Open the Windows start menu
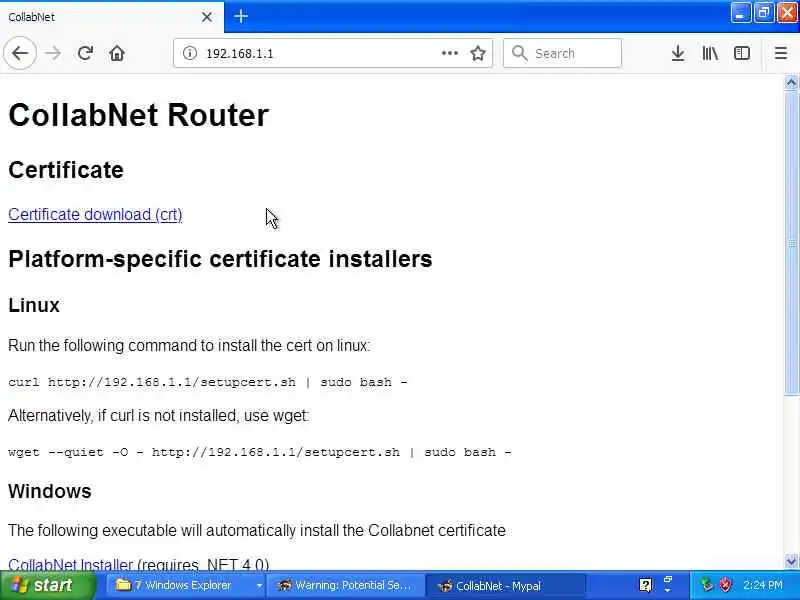 [x=47, y=585]
